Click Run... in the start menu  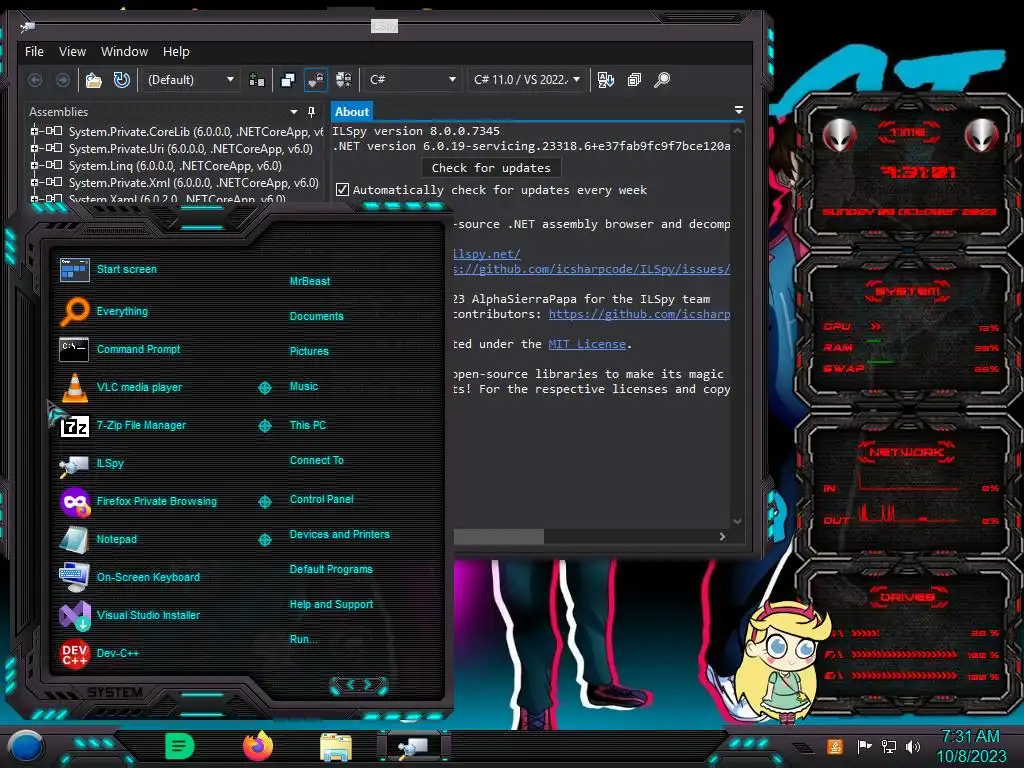[x=304, y=639]
